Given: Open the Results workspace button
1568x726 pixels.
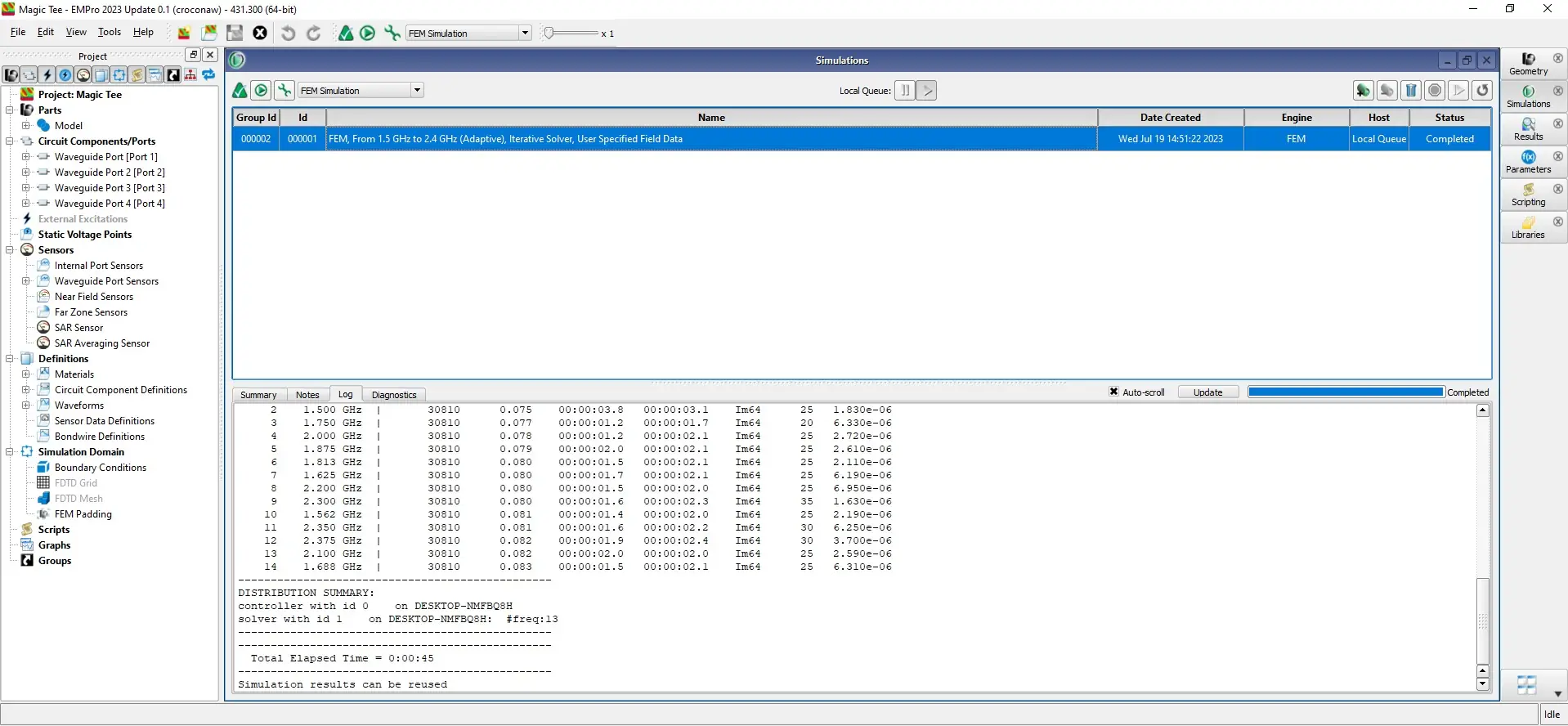Looking at the screenshot, I should click(x=1528, y=129).
